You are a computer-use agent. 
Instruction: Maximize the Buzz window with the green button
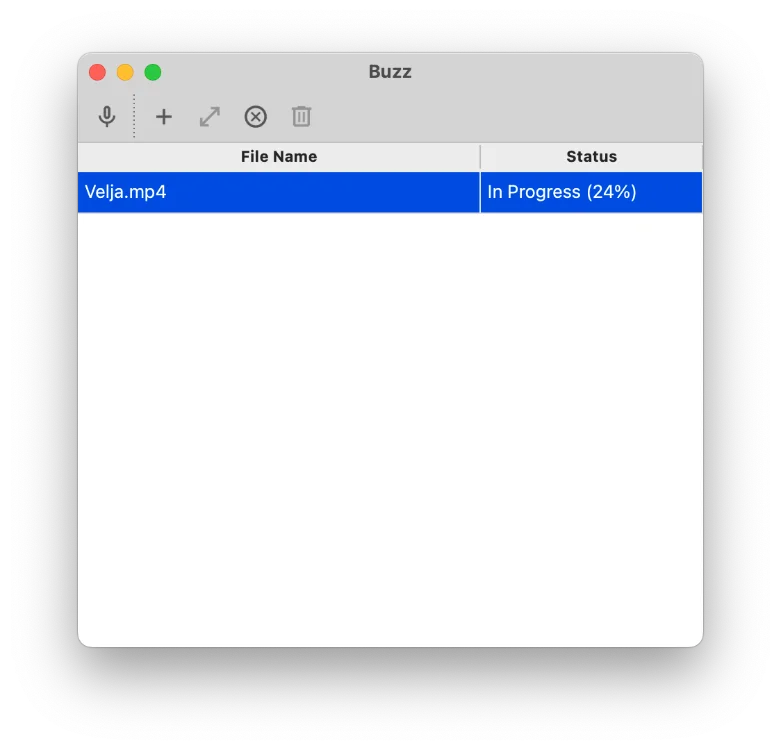153,72
